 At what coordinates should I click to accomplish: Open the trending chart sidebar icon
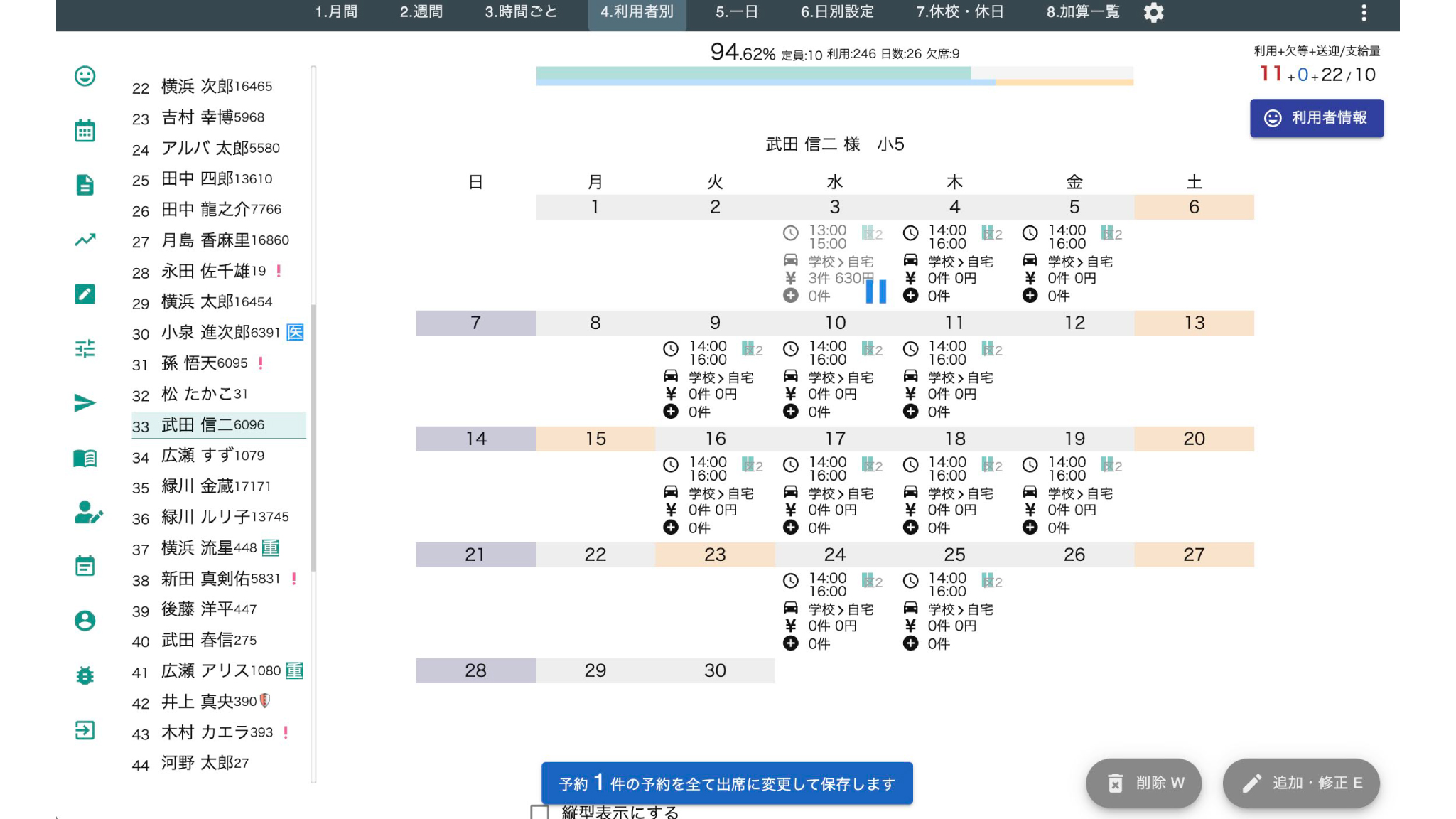coord(85,240)
